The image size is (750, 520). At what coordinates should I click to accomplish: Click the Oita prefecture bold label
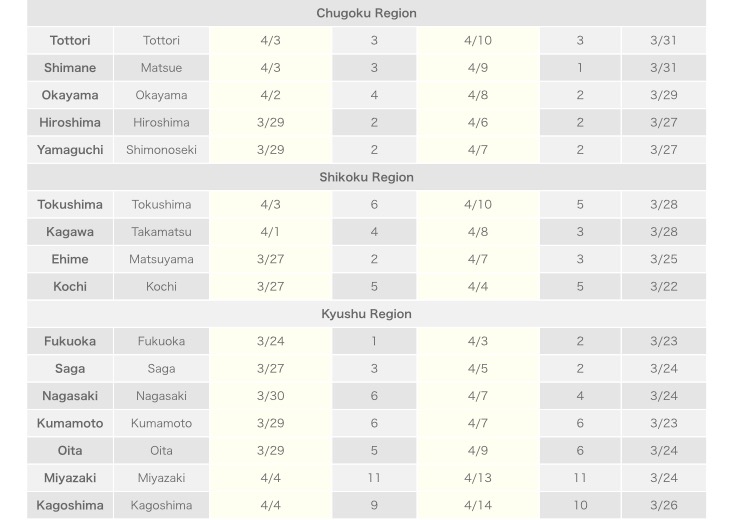(70, 450)
